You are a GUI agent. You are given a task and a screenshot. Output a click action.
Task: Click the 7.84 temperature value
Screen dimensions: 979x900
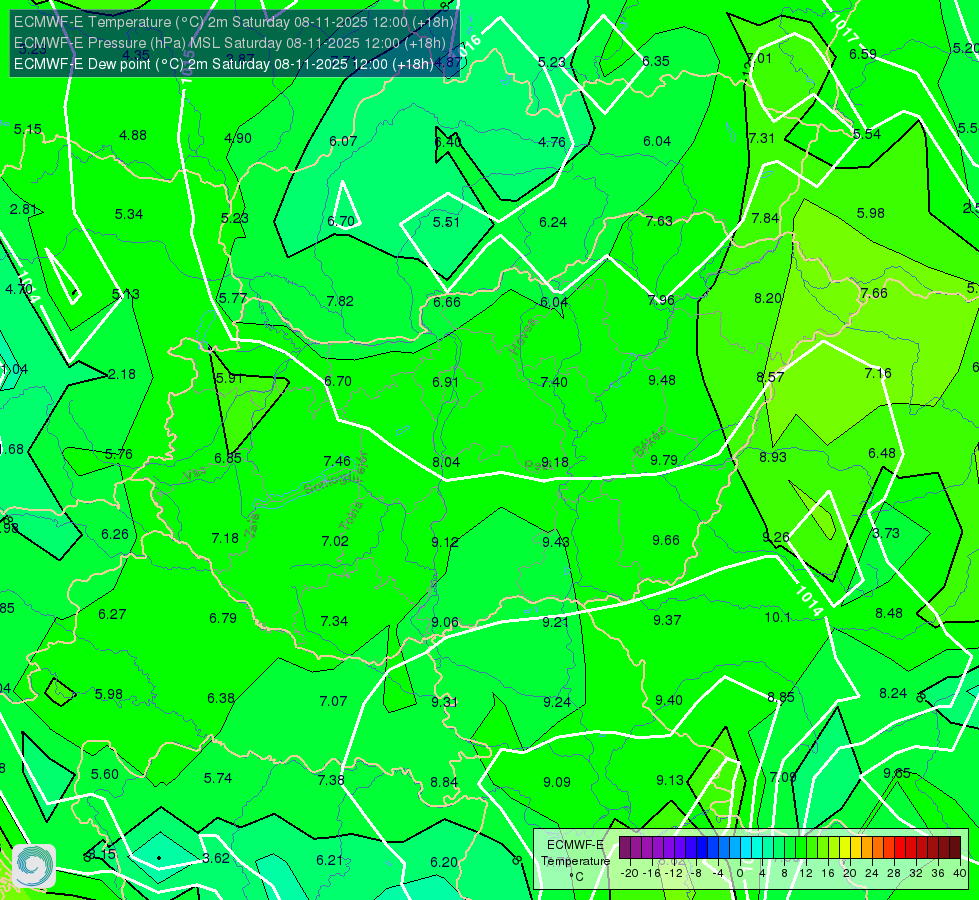pos(765,218)
